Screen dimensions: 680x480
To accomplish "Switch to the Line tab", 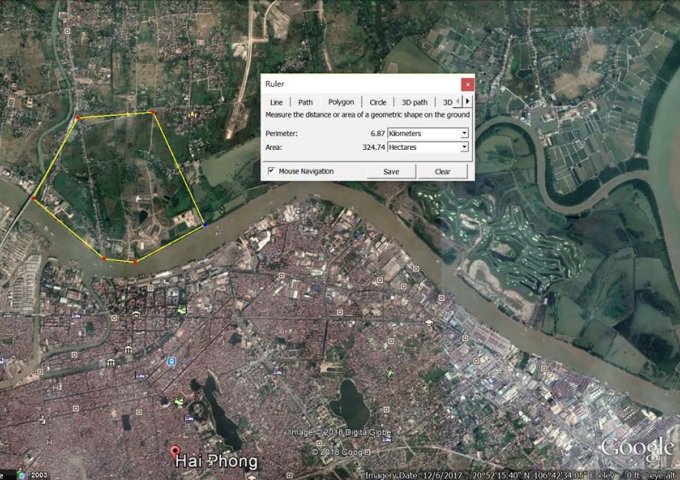I will point(277,102).
